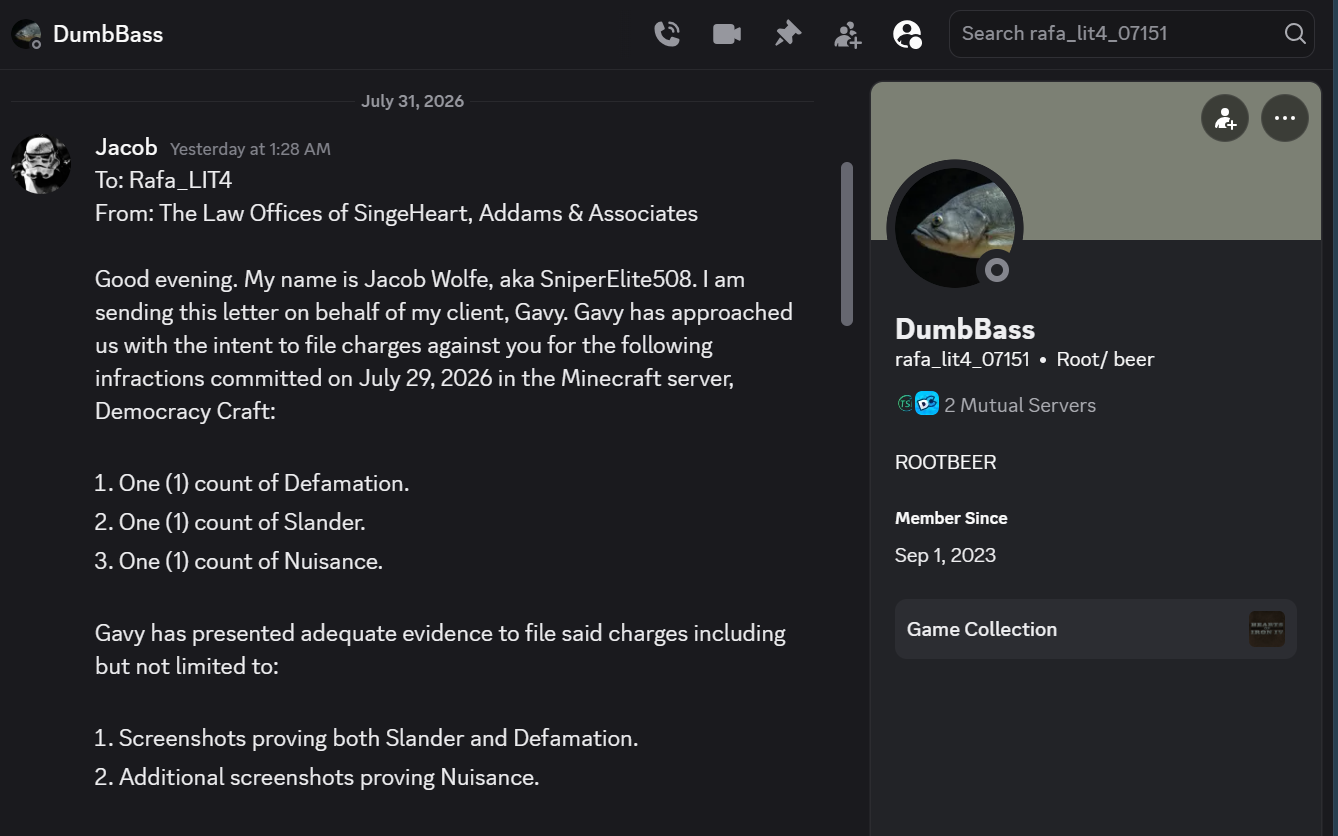This screenshot has width=1338, height=836.
Task: Click the Sep 1, 2023 member date
Action: pyautogui.click(x=945, y=555)
